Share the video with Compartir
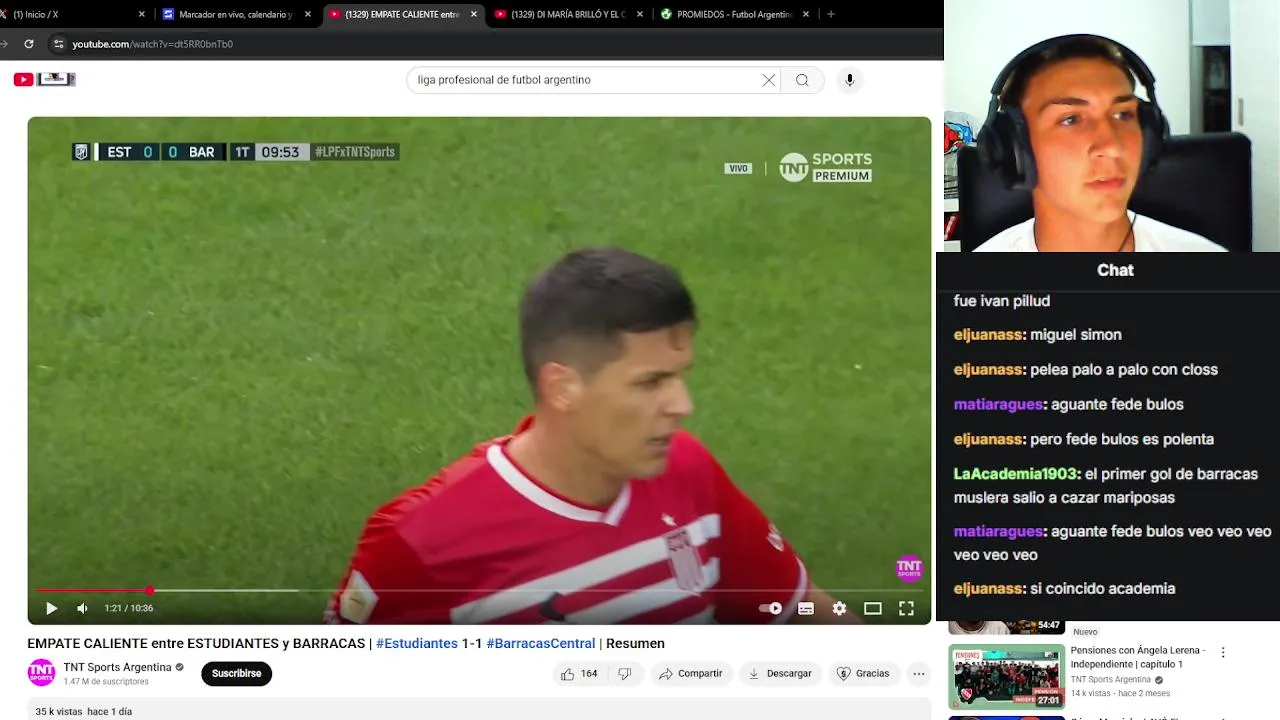The width and height of the screenshot is (1280, 720). coord(690,674)
